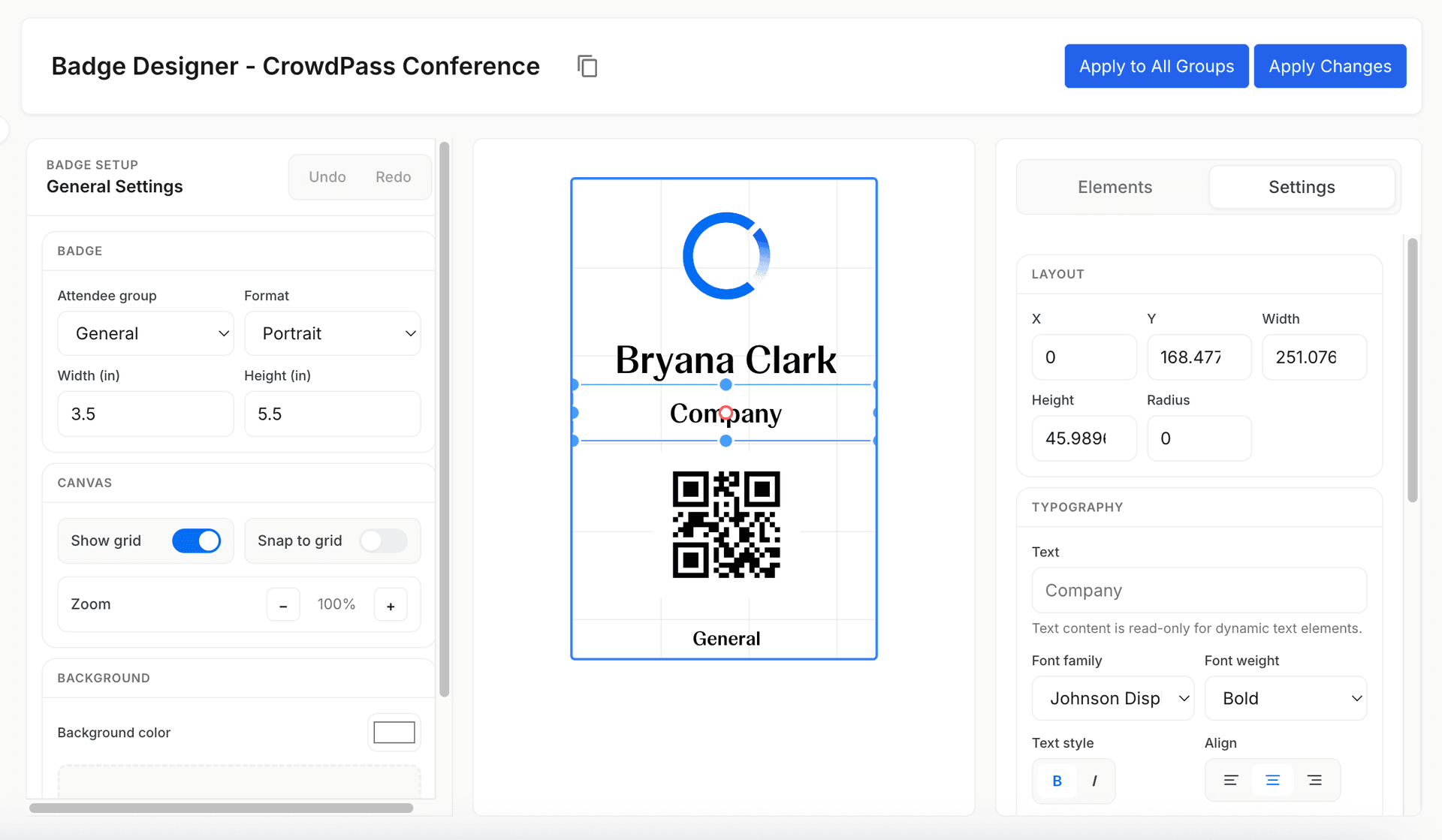Select the right align icon

[1315, 780]
